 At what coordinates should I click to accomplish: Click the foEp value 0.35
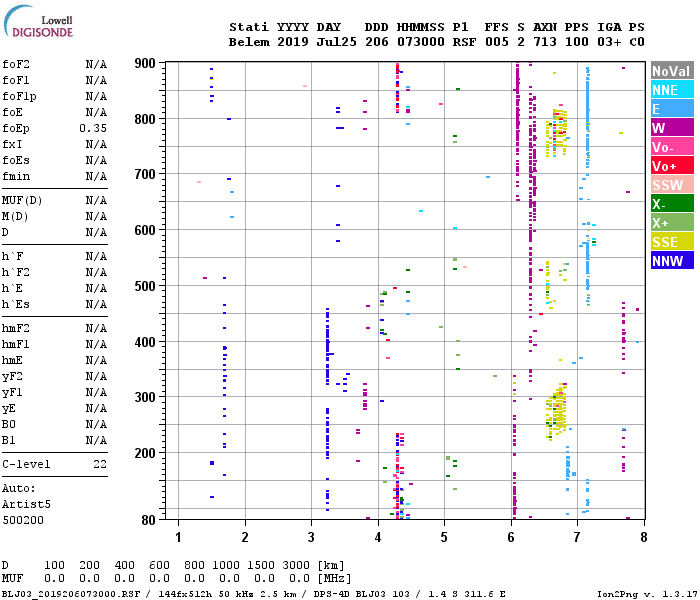click(x=93, y=129)
